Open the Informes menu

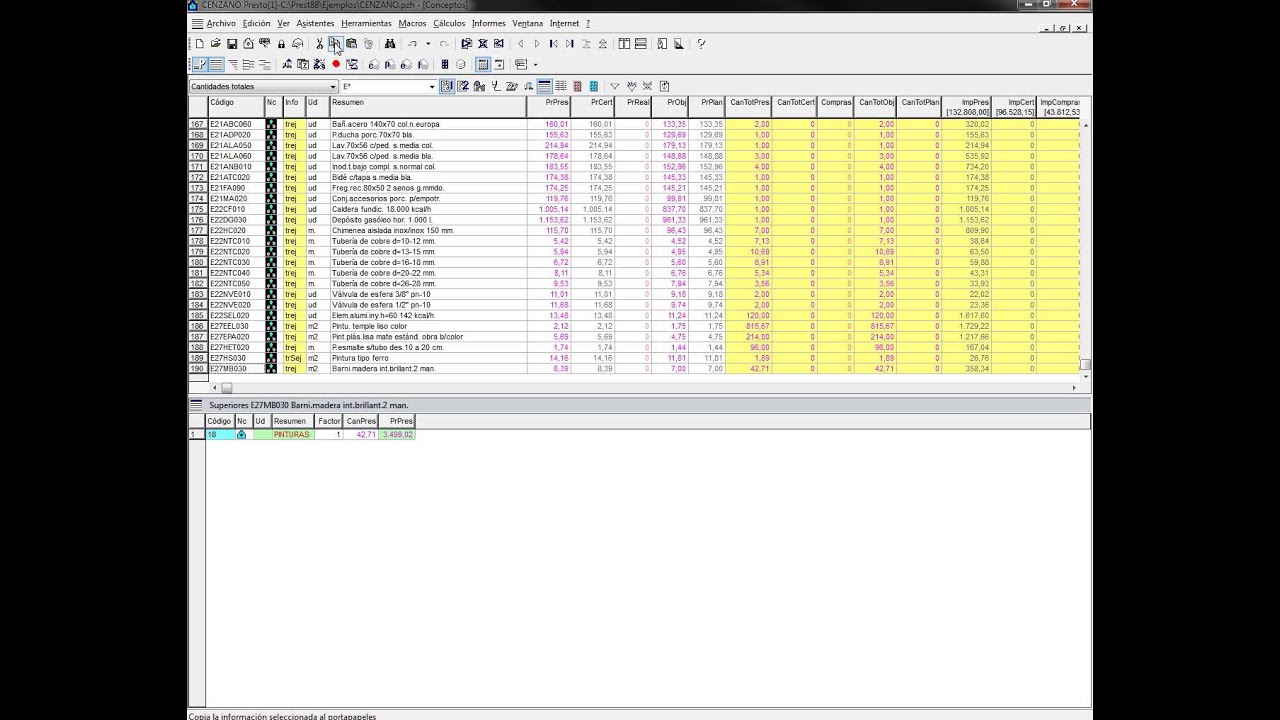489,23
